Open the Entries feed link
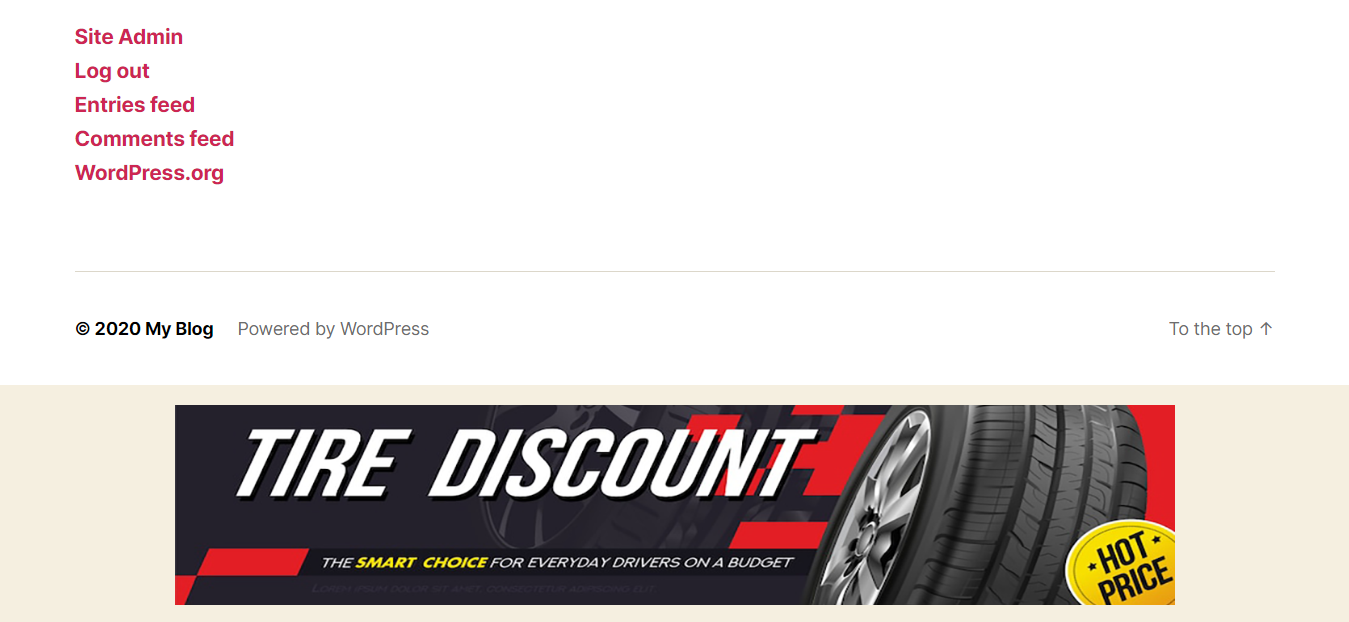Viewport: 1349px width, 622px height. pos(134,105)
